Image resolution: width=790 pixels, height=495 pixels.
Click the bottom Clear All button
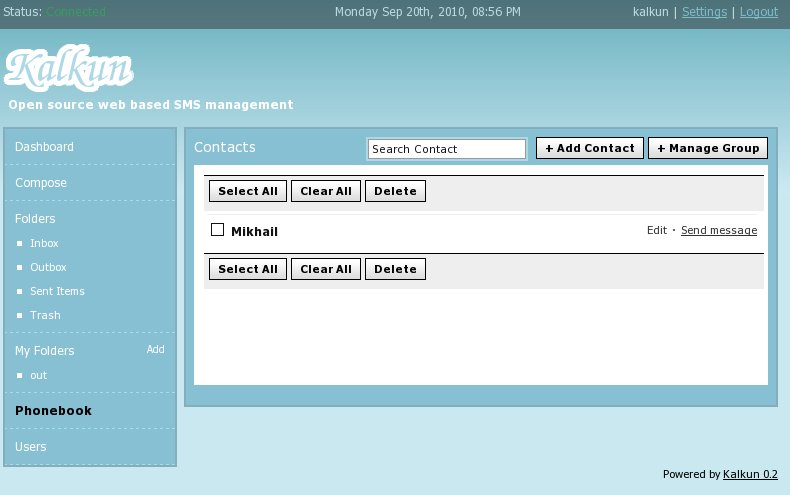pyautogui.click(x=326, y=269)
